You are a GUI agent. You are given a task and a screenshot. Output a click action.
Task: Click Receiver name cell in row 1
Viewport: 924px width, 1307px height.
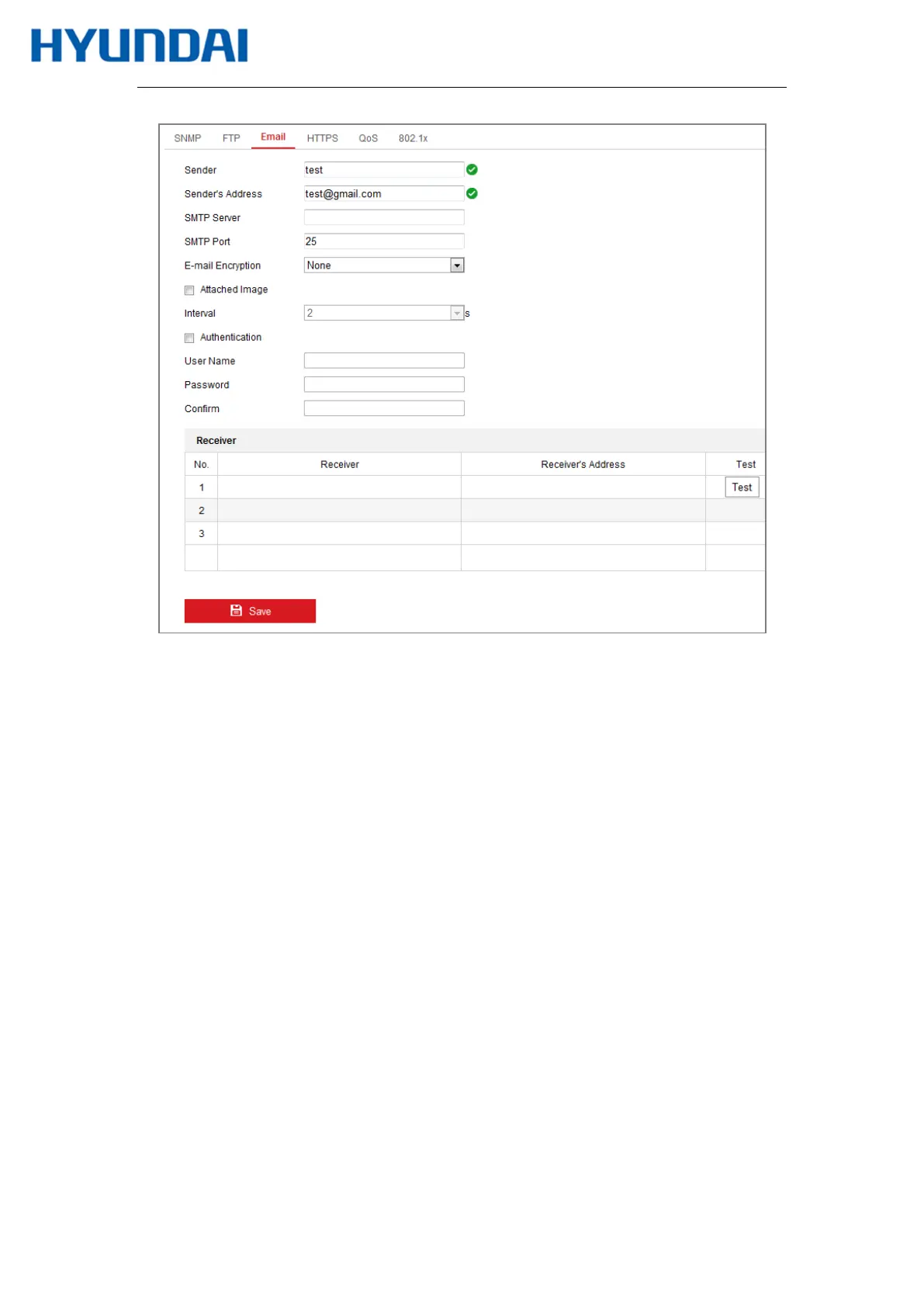(339, 487)
